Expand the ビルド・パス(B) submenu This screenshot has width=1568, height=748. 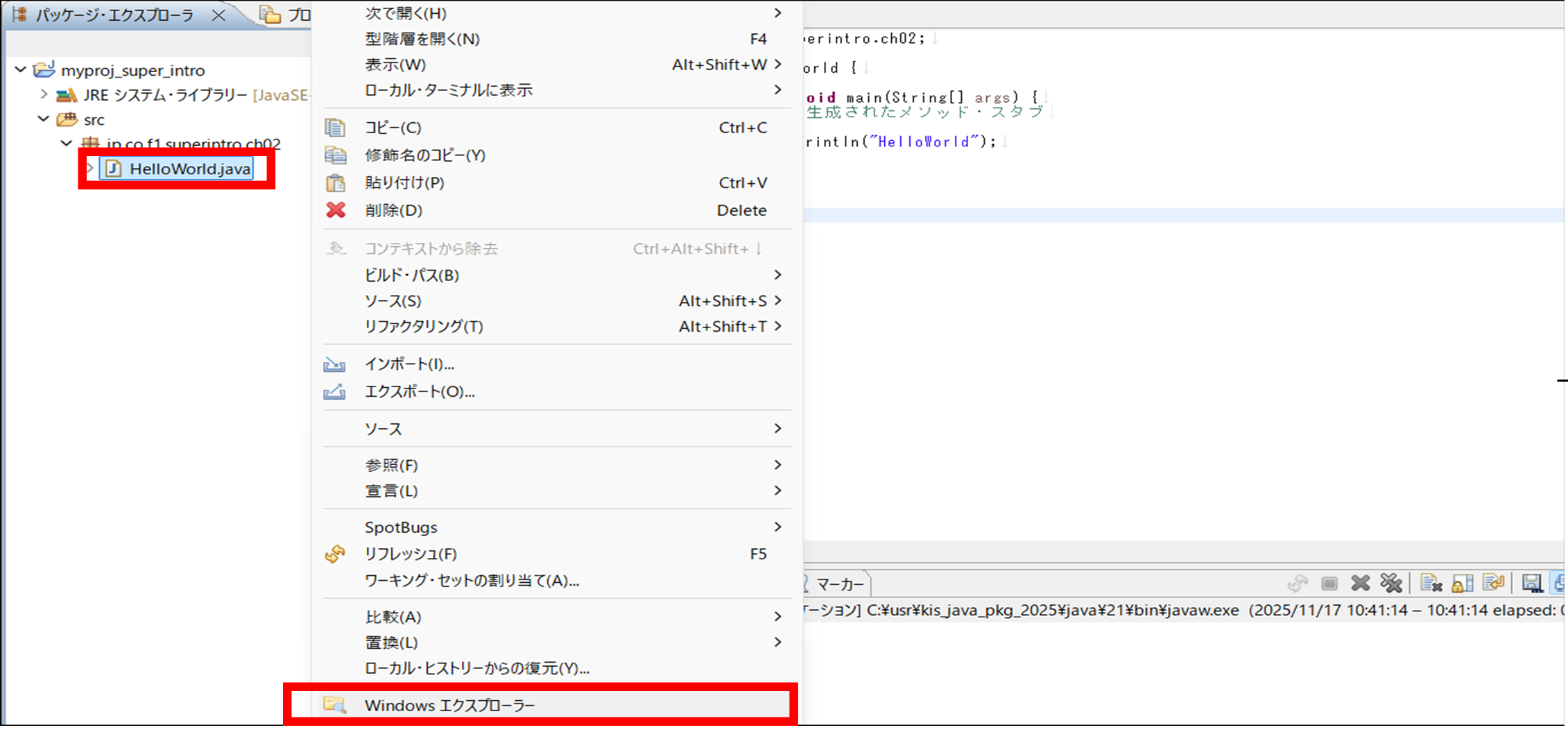(x=412, y=275)
